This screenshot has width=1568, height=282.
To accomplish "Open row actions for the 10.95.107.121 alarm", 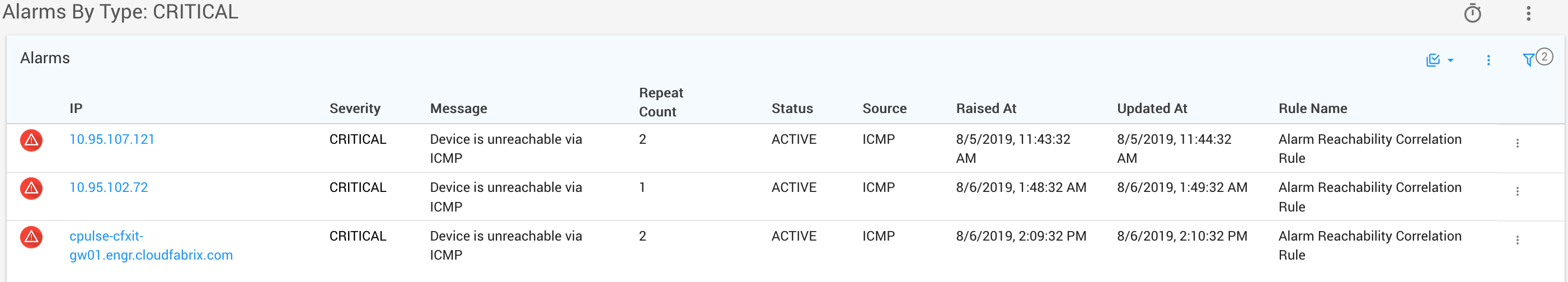I will click(1517, 143).
